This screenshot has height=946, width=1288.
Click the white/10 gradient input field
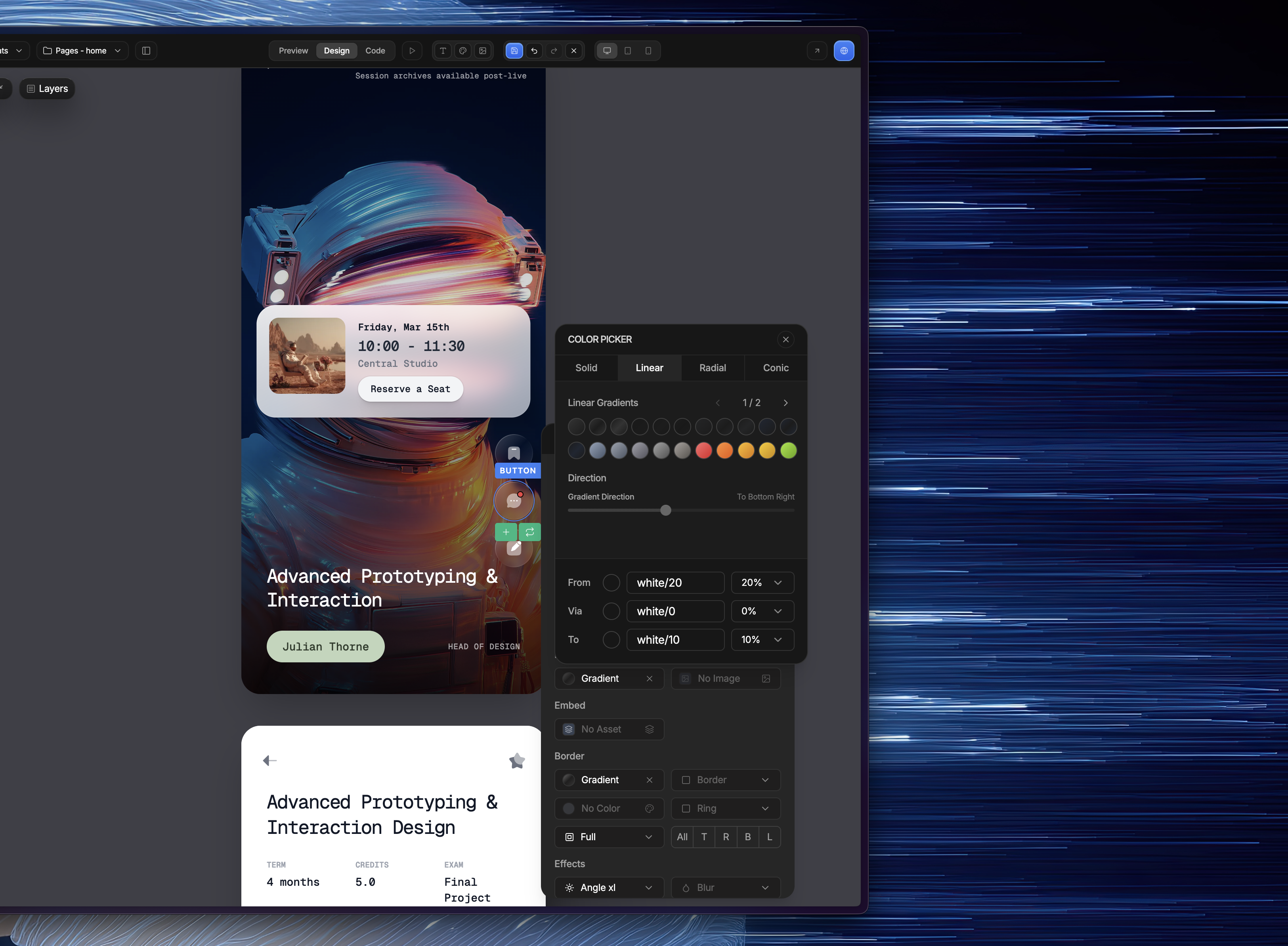pos(675,640)
